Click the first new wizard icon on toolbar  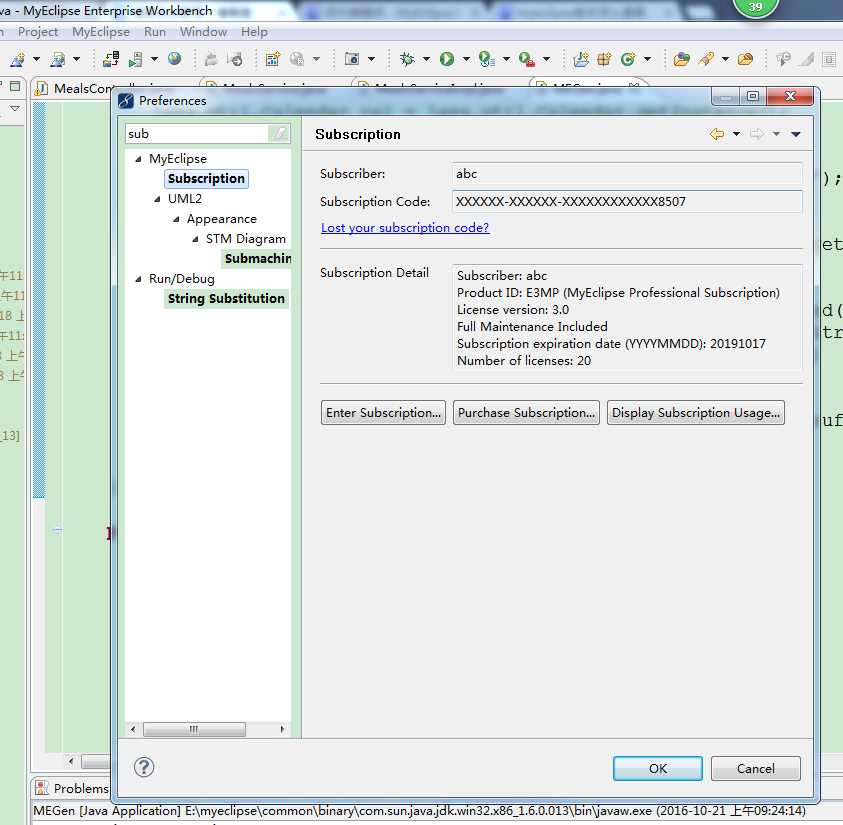(x=17, y=59)
